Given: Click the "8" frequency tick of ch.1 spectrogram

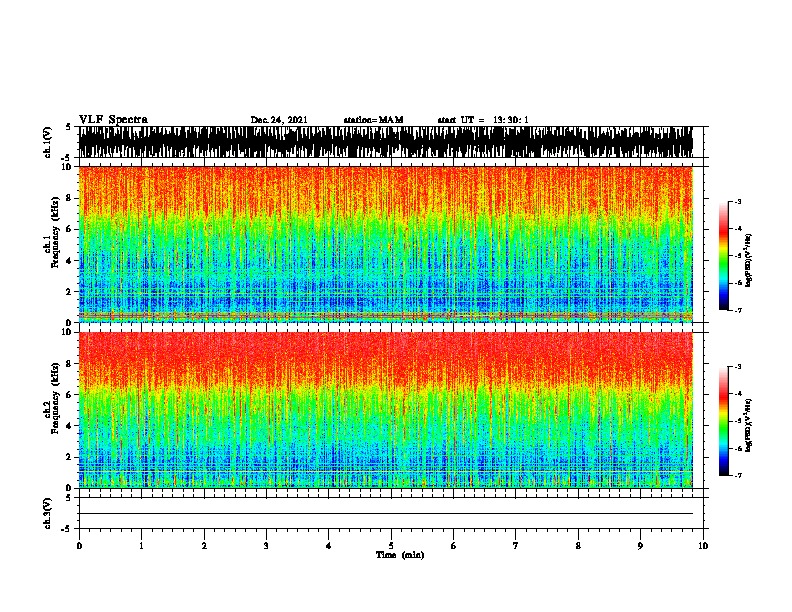Looking at the screenshot, I should coord(70,198).
